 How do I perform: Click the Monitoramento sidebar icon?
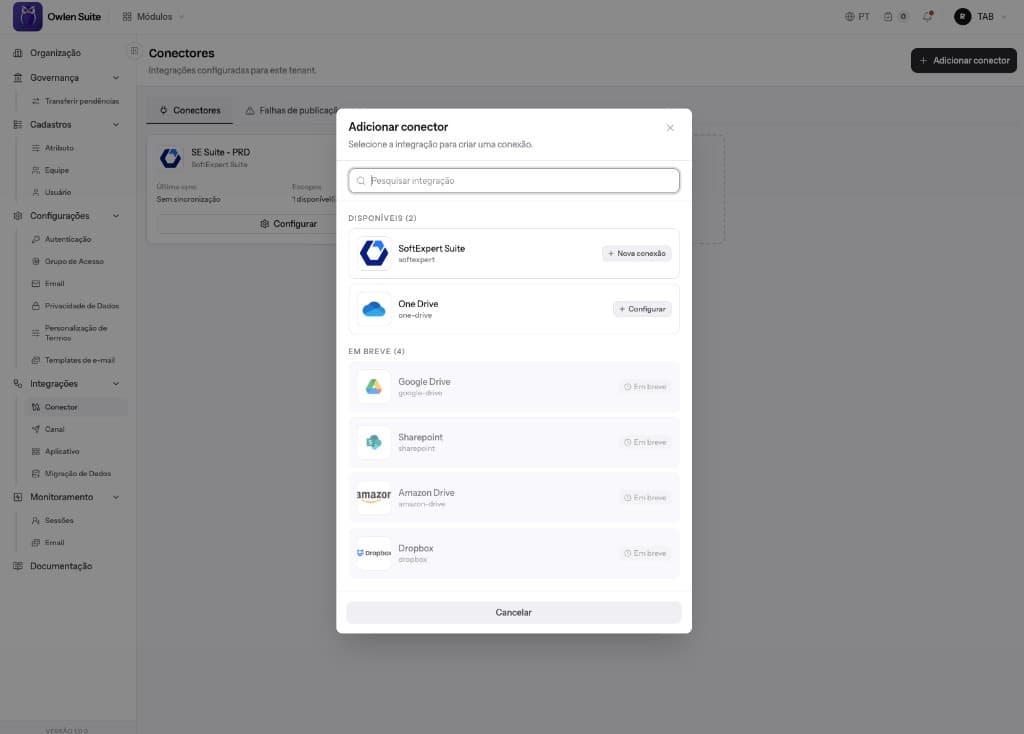18,497
